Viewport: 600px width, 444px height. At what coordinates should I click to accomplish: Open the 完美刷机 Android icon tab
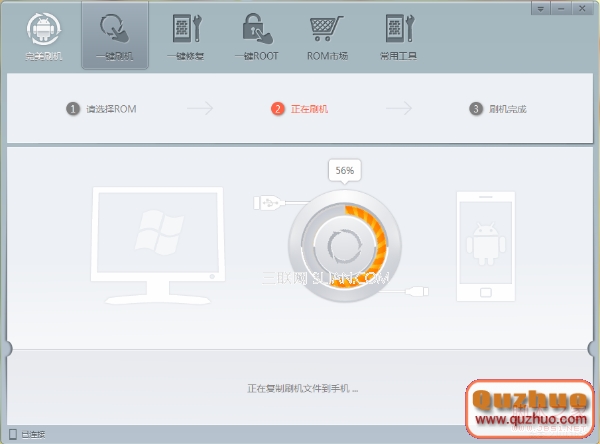44,37
